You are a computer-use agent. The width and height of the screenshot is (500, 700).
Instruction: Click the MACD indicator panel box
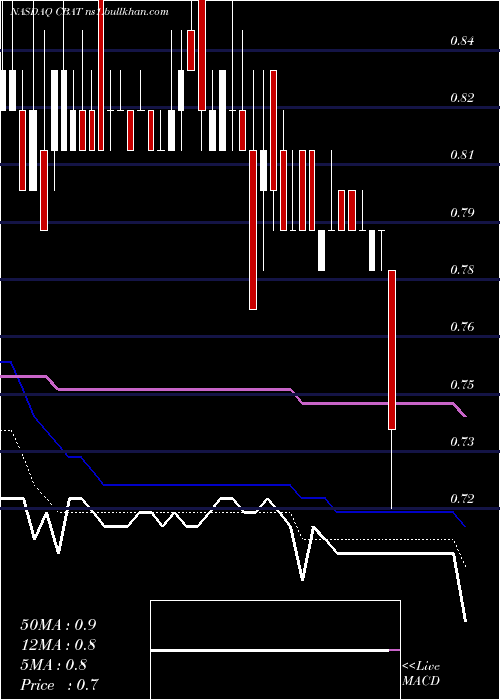(x=275, y=650)
